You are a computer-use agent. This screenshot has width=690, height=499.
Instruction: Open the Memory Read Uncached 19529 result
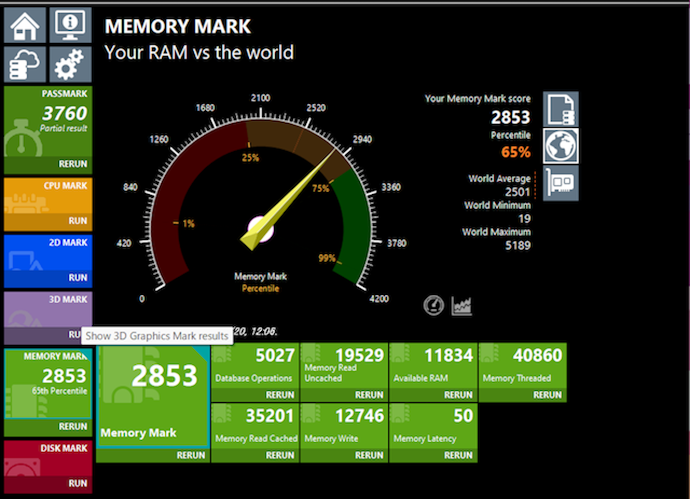tap(344, 366)
